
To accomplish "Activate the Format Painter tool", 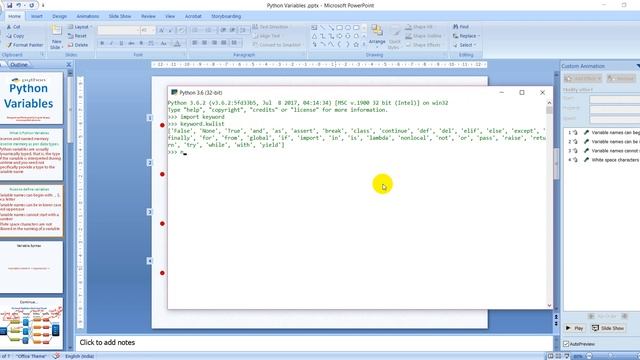I will click(25, 45).
